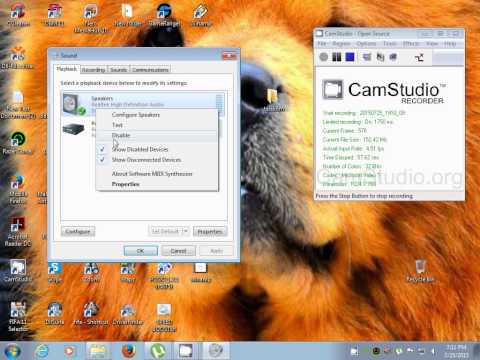The width and height of the screenshot is (480, 360).
Task: Select the CamStudio desktop shortcut
Action: coord(18,271)
